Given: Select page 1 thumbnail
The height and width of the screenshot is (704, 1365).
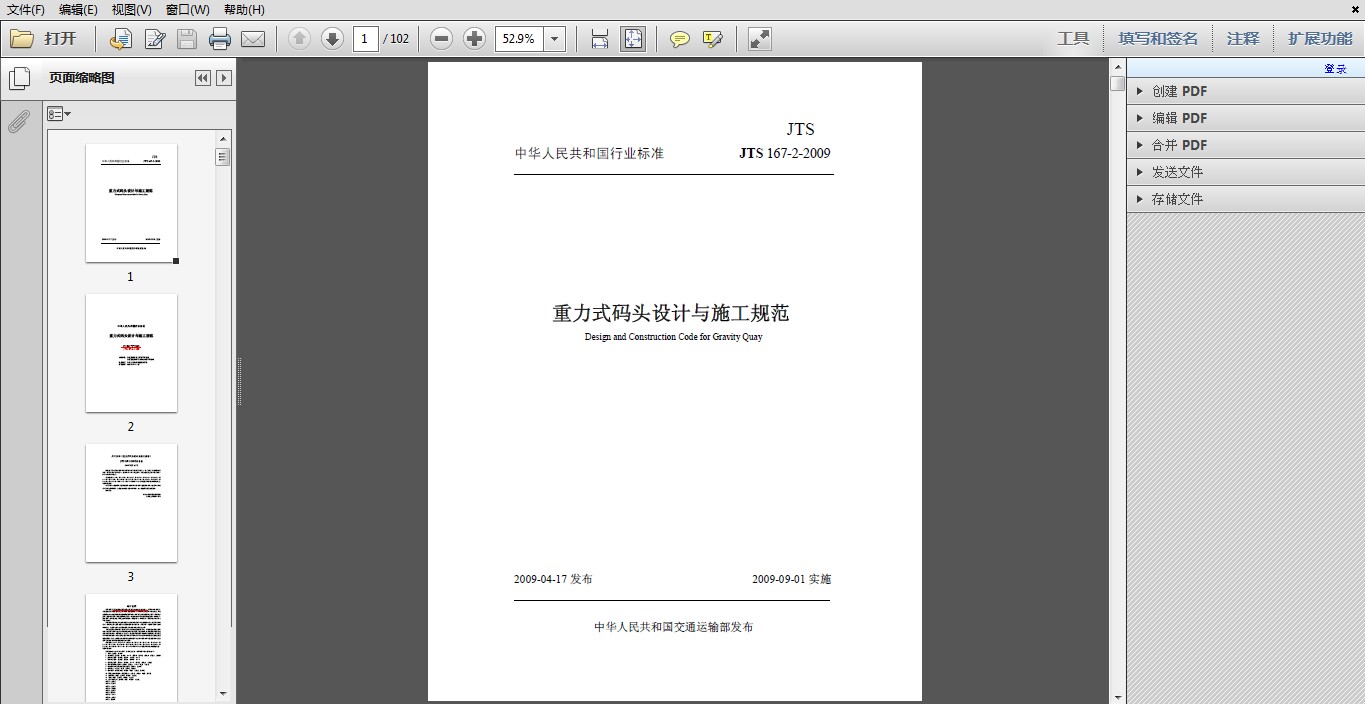Looking at the screenshot, I should point(131,203).
